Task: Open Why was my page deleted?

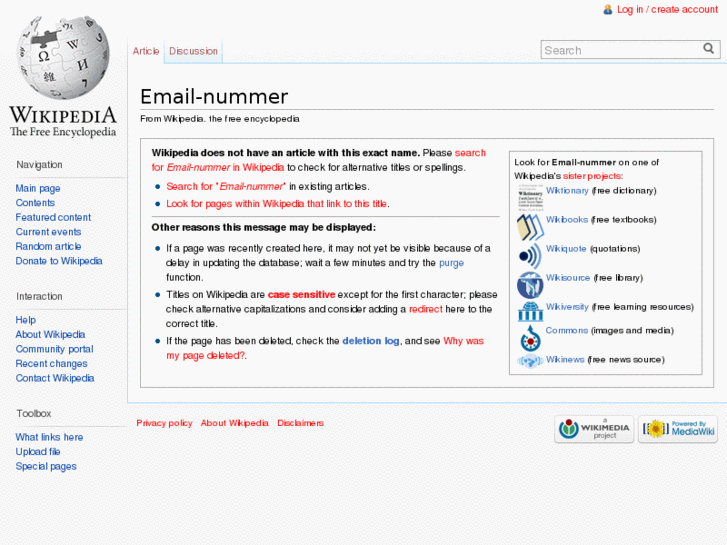Action: click(206, 356)
